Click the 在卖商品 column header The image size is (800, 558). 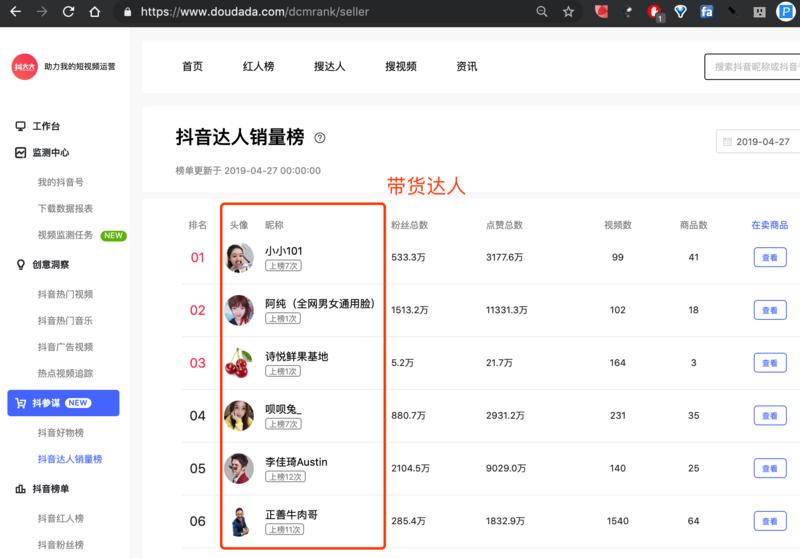(x=769, y=225)
